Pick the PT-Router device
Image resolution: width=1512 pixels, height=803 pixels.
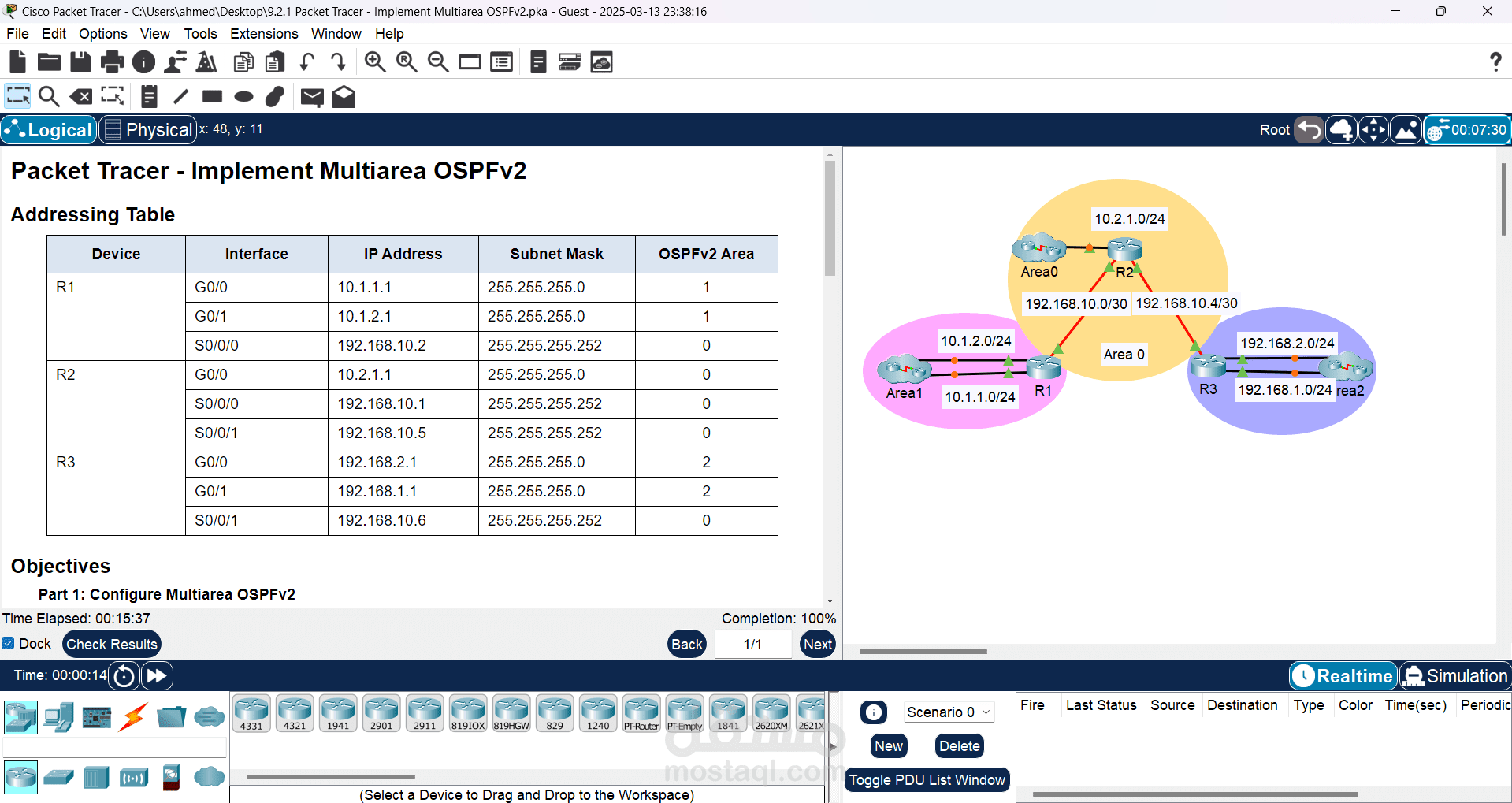pos(641,713)
